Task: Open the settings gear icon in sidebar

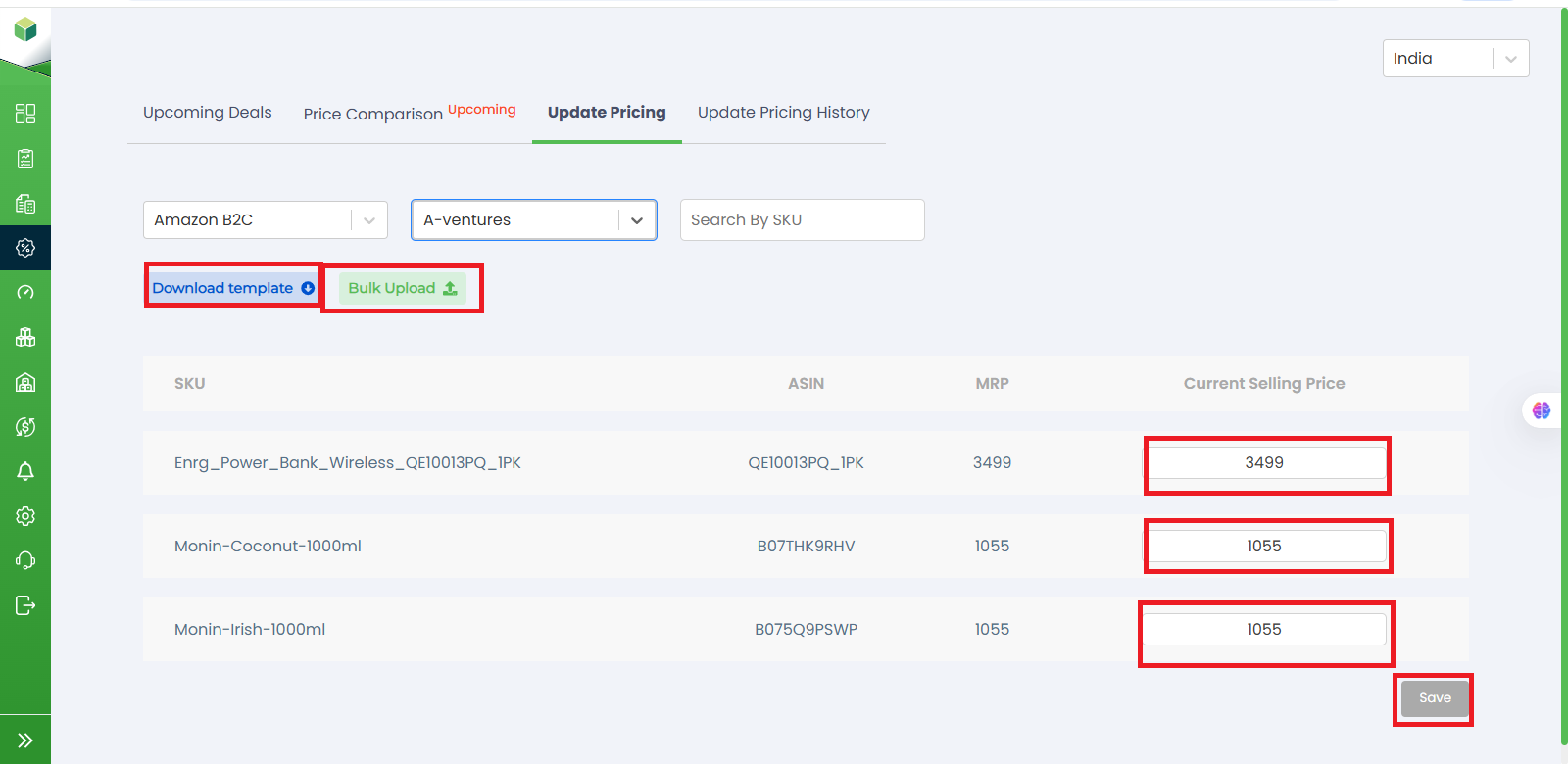Action: pos(25,516)
